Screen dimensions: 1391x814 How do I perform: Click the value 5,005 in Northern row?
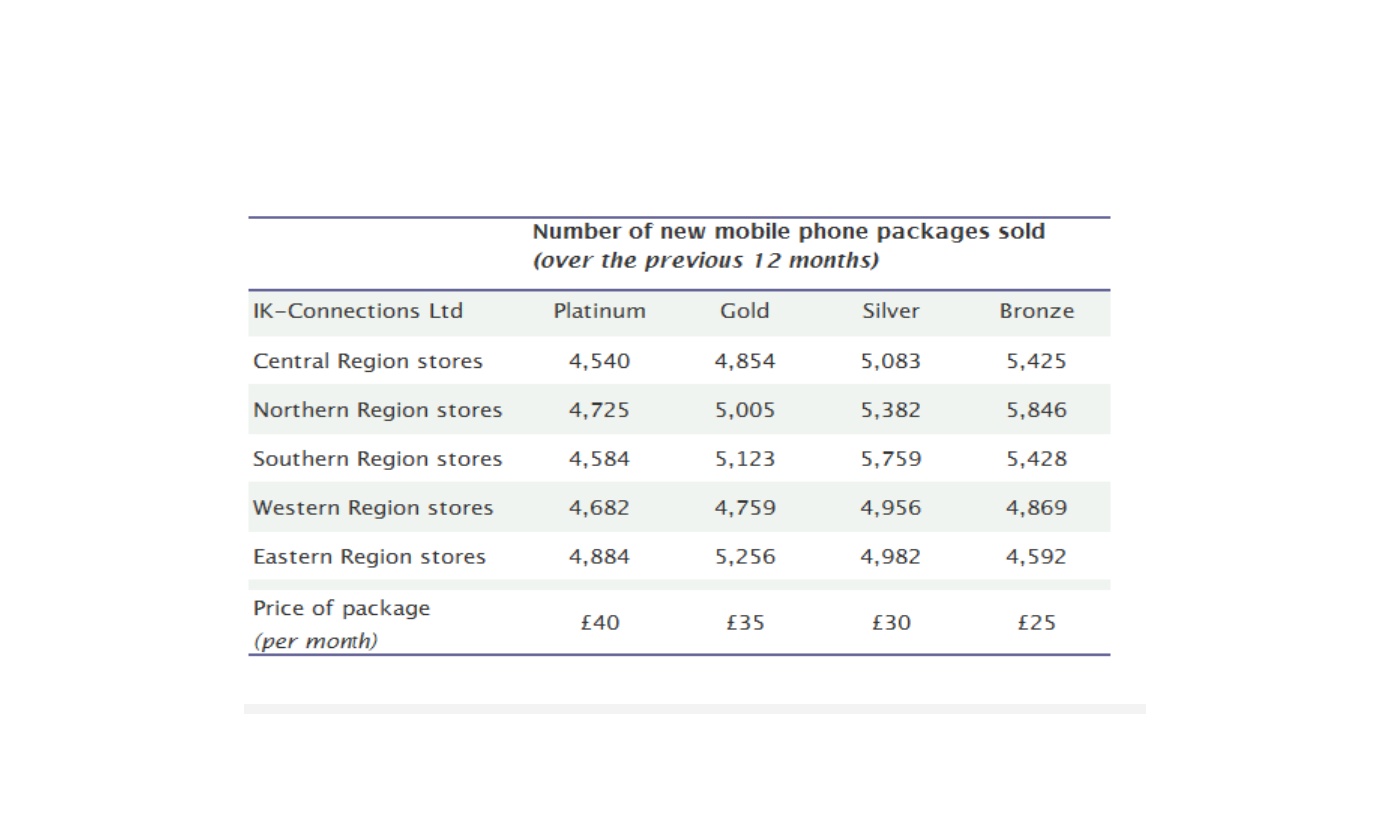(745, 410)
